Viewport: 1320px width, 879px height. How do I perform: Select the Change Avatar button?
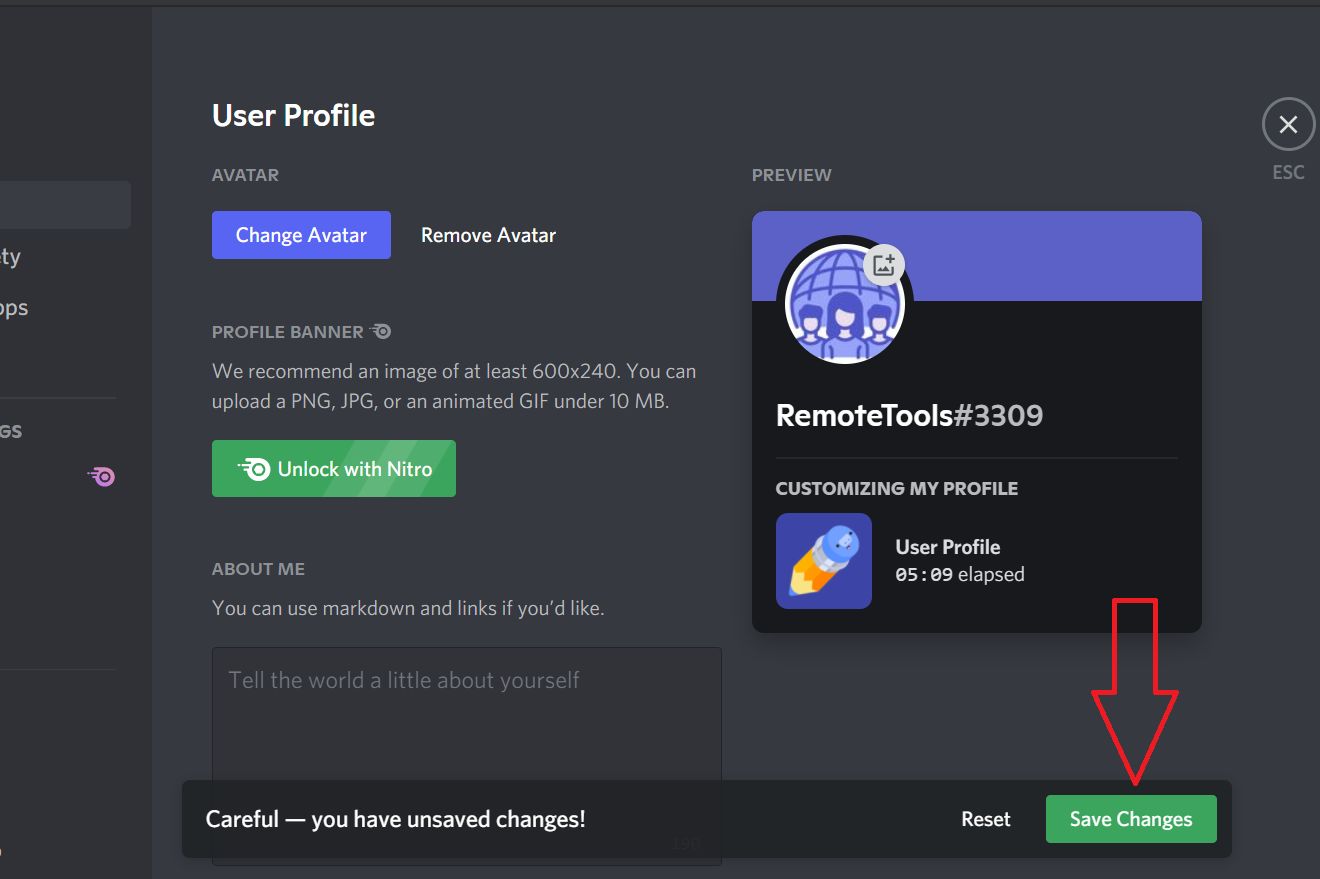click(301, 234)
